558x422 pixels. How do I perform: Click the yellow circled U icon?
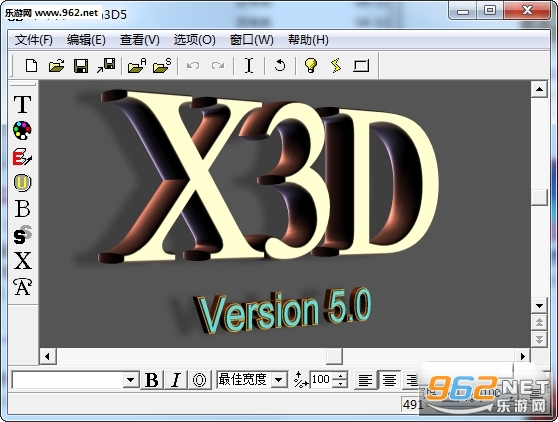22,183
